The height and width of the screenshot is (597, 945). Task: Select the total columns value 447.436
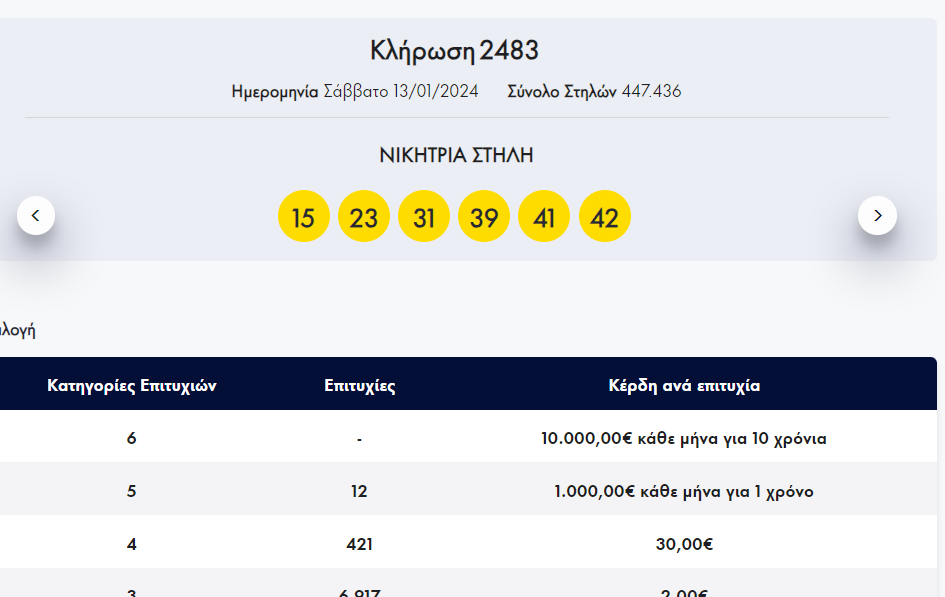(651, 92)
